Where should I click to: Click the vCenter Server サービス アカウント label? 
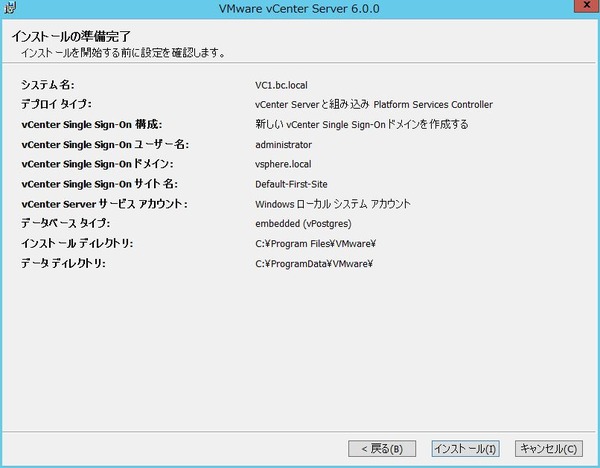[104, 204]
